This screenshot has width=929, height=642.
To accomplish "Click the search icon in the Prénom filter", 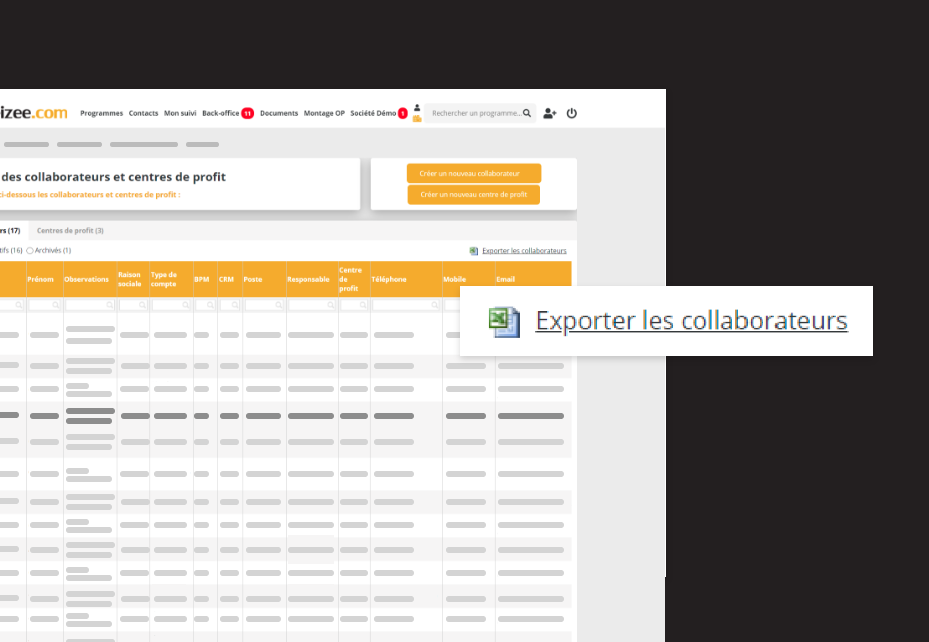I will (55, 305).
